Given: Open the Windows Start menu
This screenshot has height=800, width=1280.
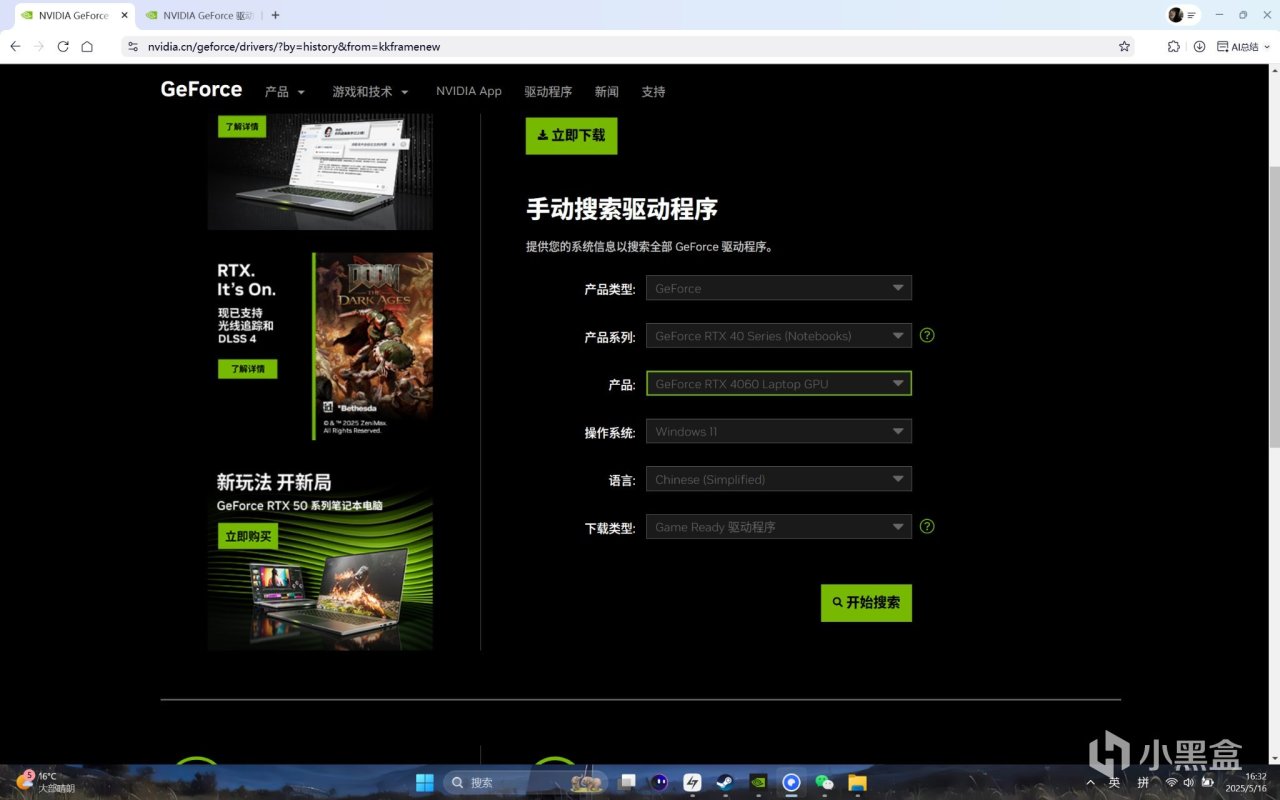Looking at the screenshot, I should (425, 782).
